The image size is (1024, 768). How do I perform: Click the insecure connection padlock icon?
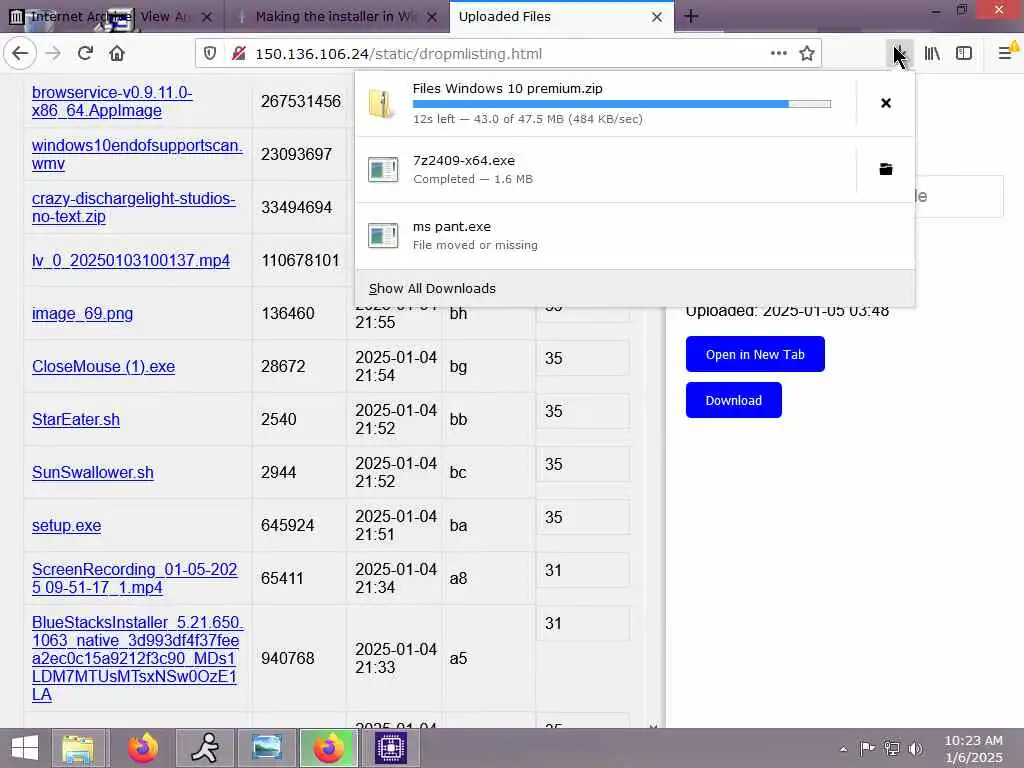pyautogui.click(x=239, y=54)
